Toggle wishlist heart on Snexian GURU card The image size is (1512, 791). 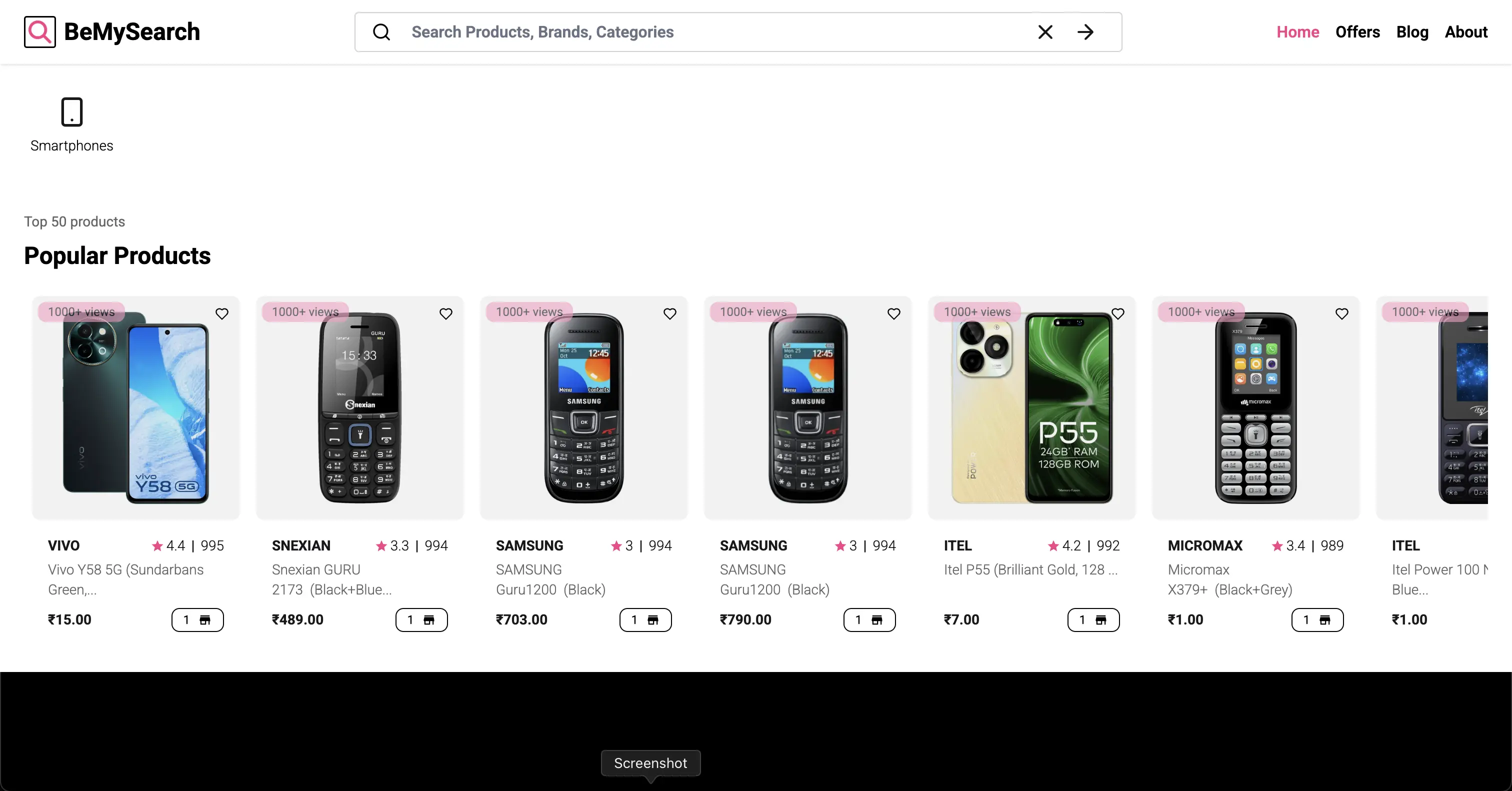coord(446,314)
